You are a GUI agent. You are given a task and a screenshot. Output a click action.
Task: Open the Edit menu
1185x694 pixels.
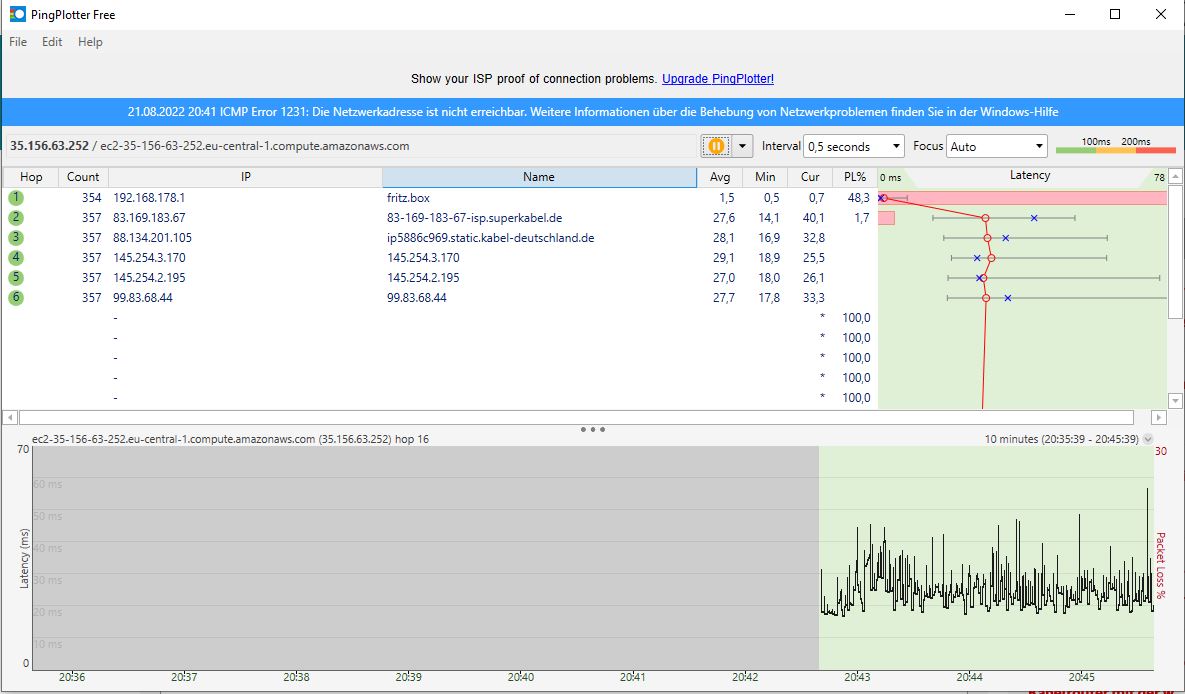click(x=52, y=42)
